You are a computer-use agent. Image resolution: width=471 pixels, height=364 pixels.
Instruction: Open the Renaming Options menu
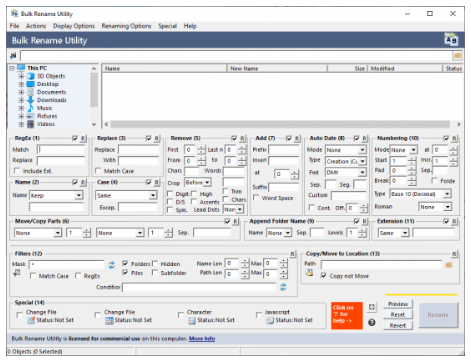(x=126, y=26)
